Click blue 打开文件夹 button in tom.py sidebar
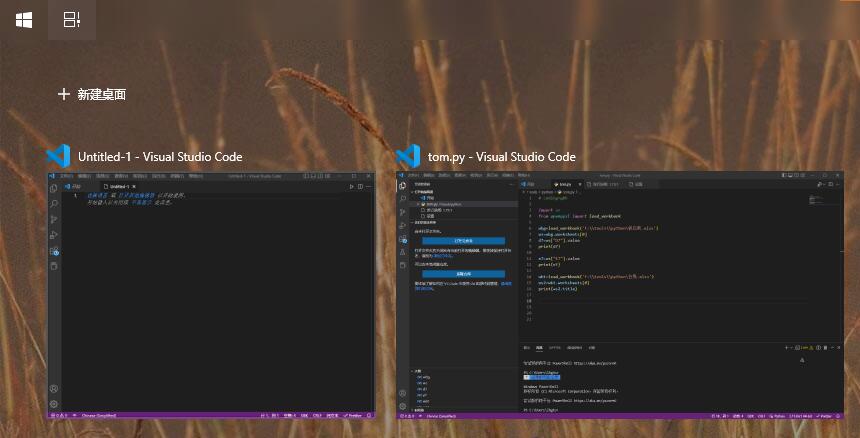860x438 pixels. point(463,241)
